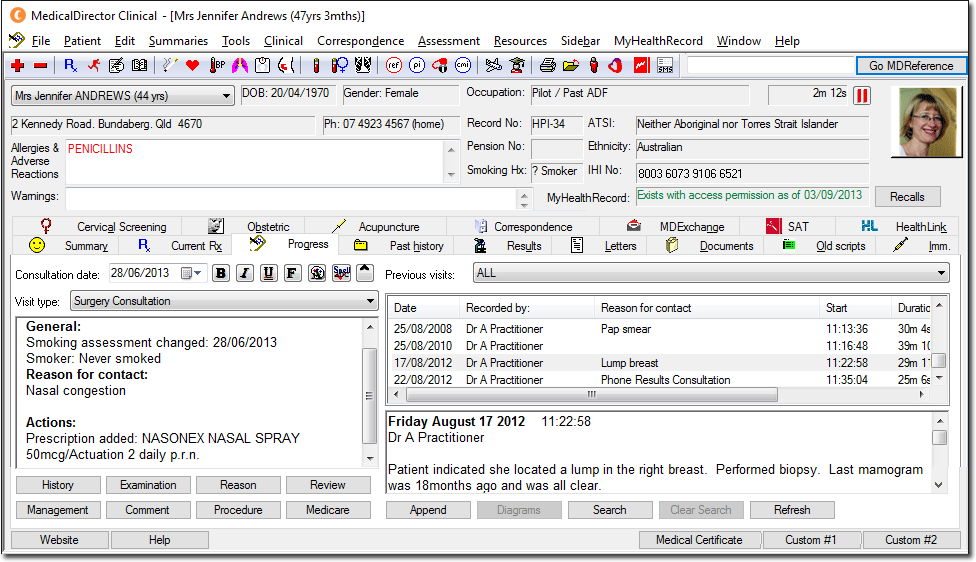Click the red pause timer button

862,96
